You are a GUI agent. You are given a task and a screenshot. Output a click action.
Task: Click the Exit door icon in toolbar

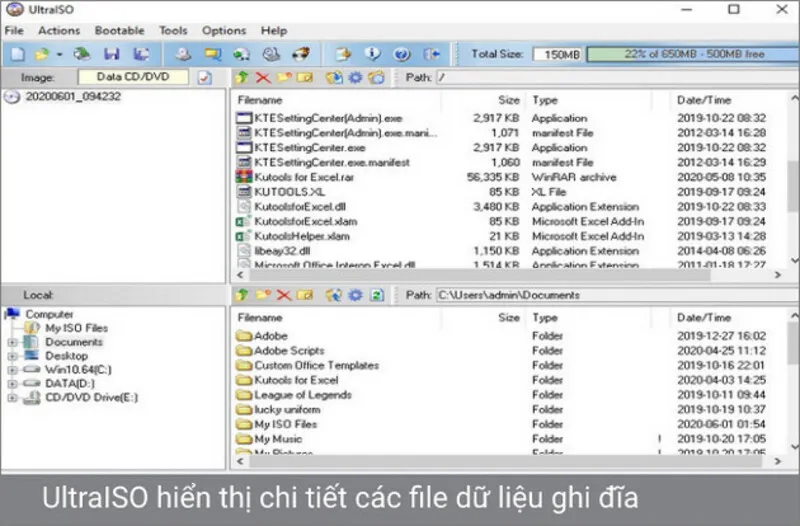tap(431, 54)
